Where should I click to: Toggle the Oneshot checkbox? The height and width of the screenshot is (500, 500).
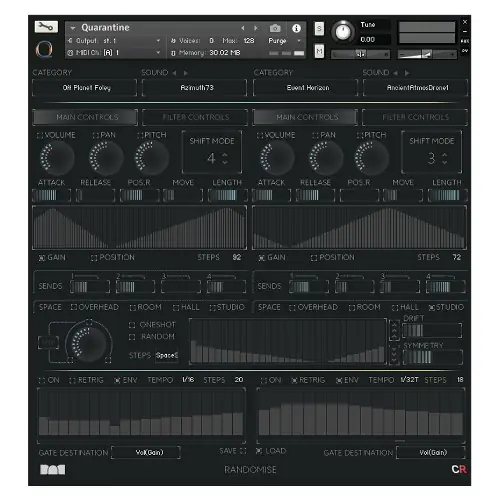[x=132, y=325]
